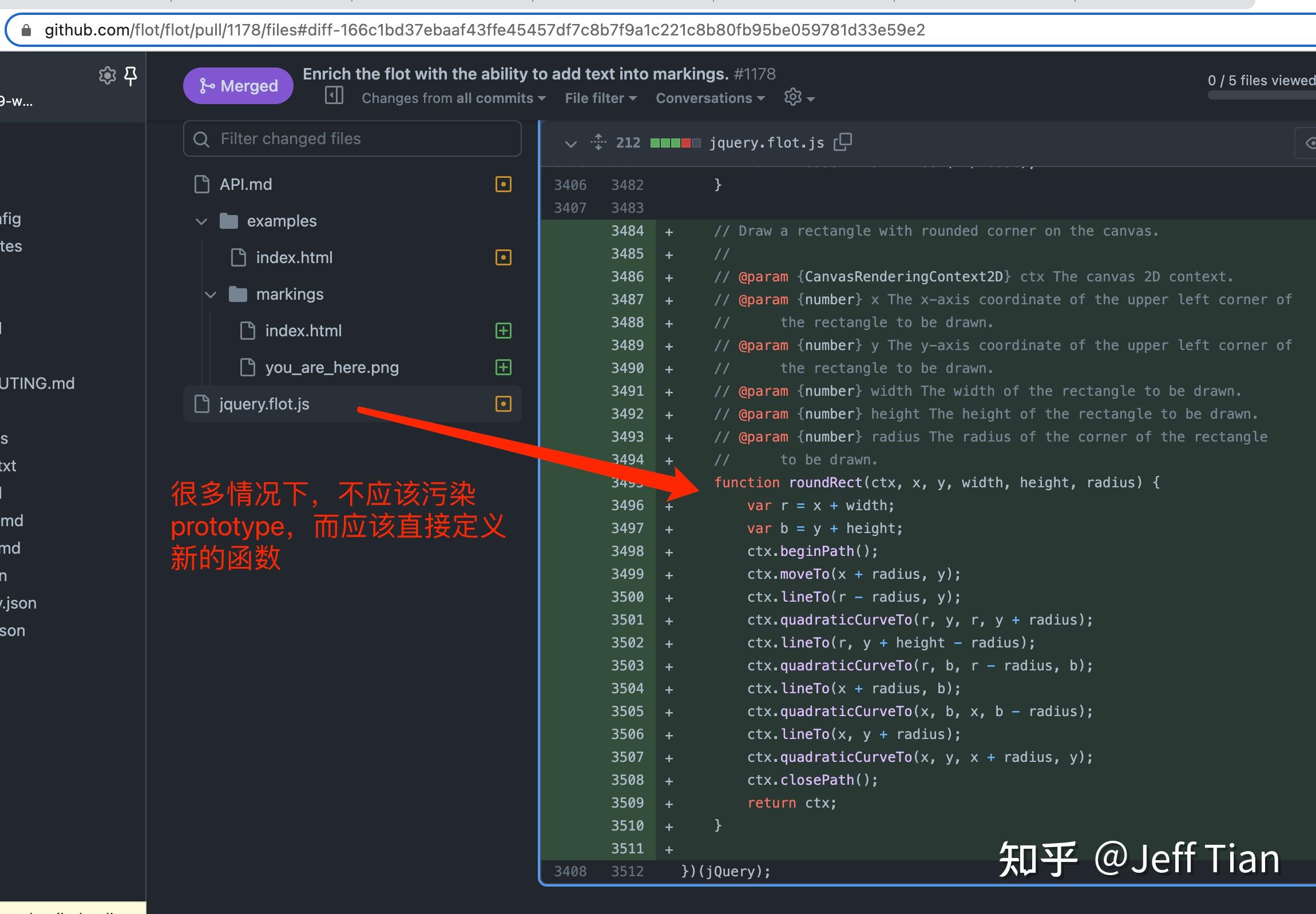Image resolution: width=1316 pixels, height=914 pixels.
Task: Click the jquery.flot.js file header name
Action: click(767, 143)
